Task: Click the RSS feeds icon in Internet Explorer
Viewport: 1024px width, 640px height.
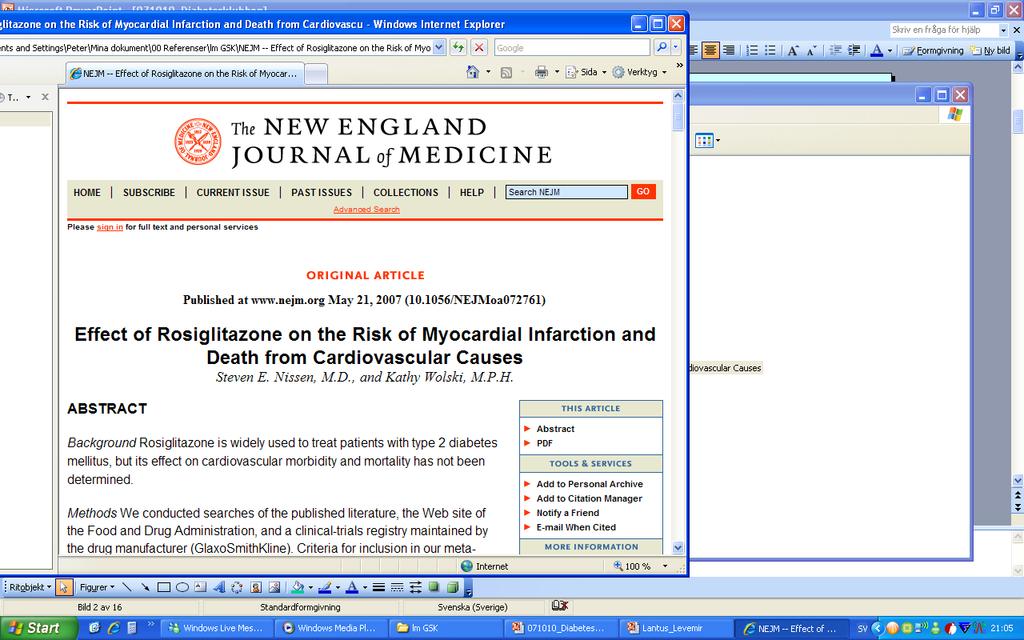Action: point(506,72)
